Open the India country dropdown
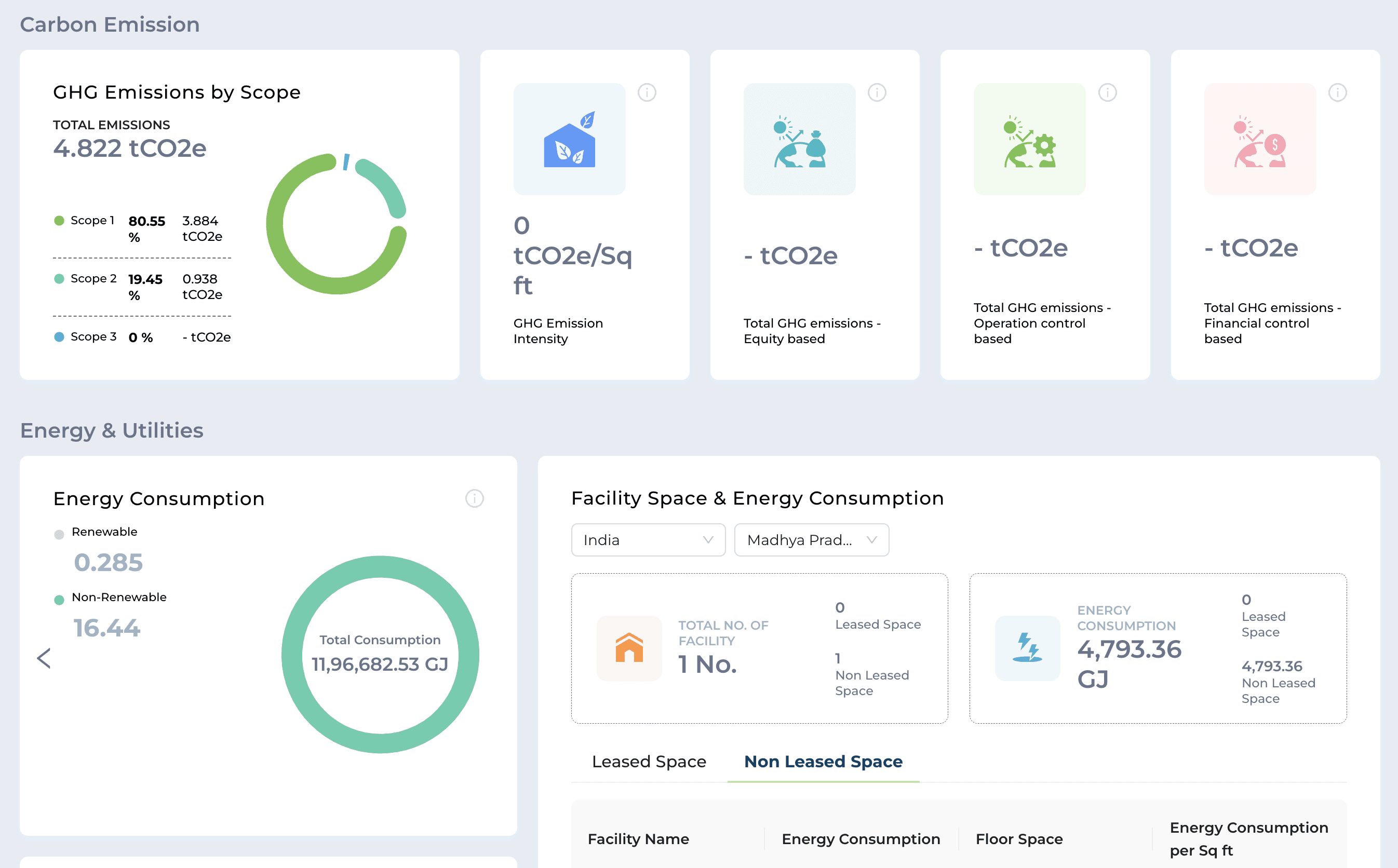Screen dimensions: 1398x868 point(648,539)
